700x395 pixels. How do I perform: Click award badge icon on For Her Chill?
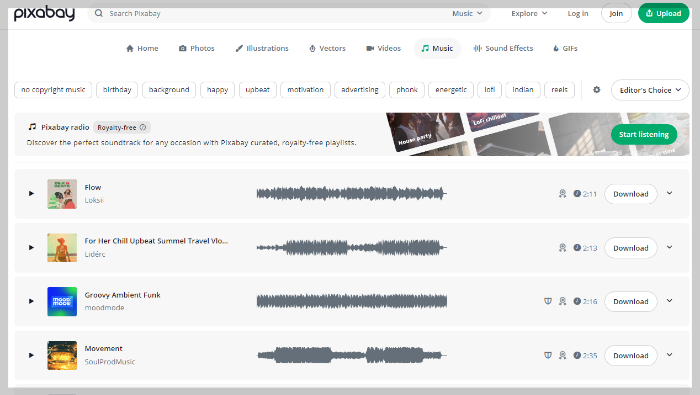coord(562,248)
